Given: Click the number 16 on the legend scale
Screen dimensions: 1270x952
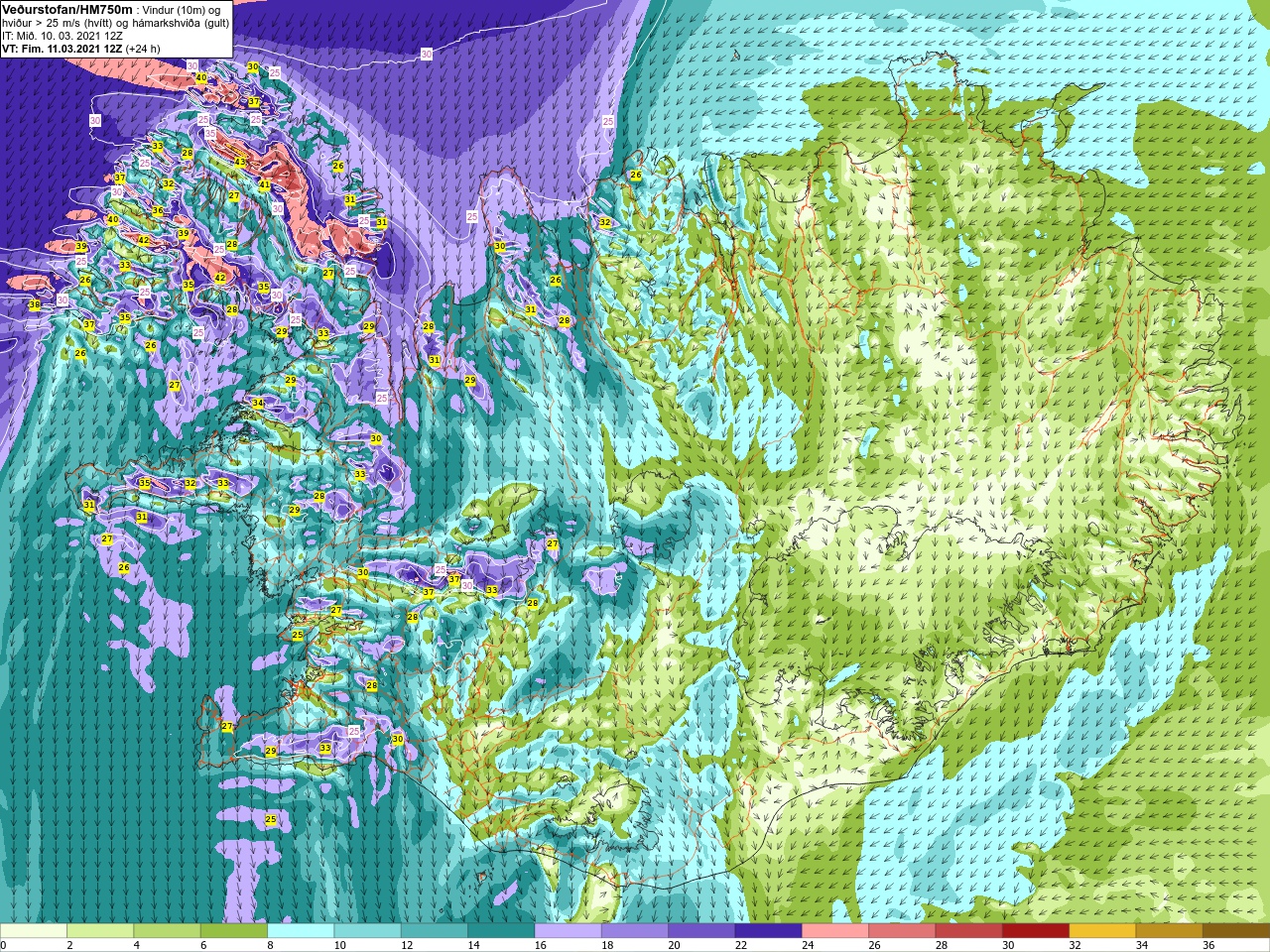Looking at the screenshot, I should pos(539,945).
